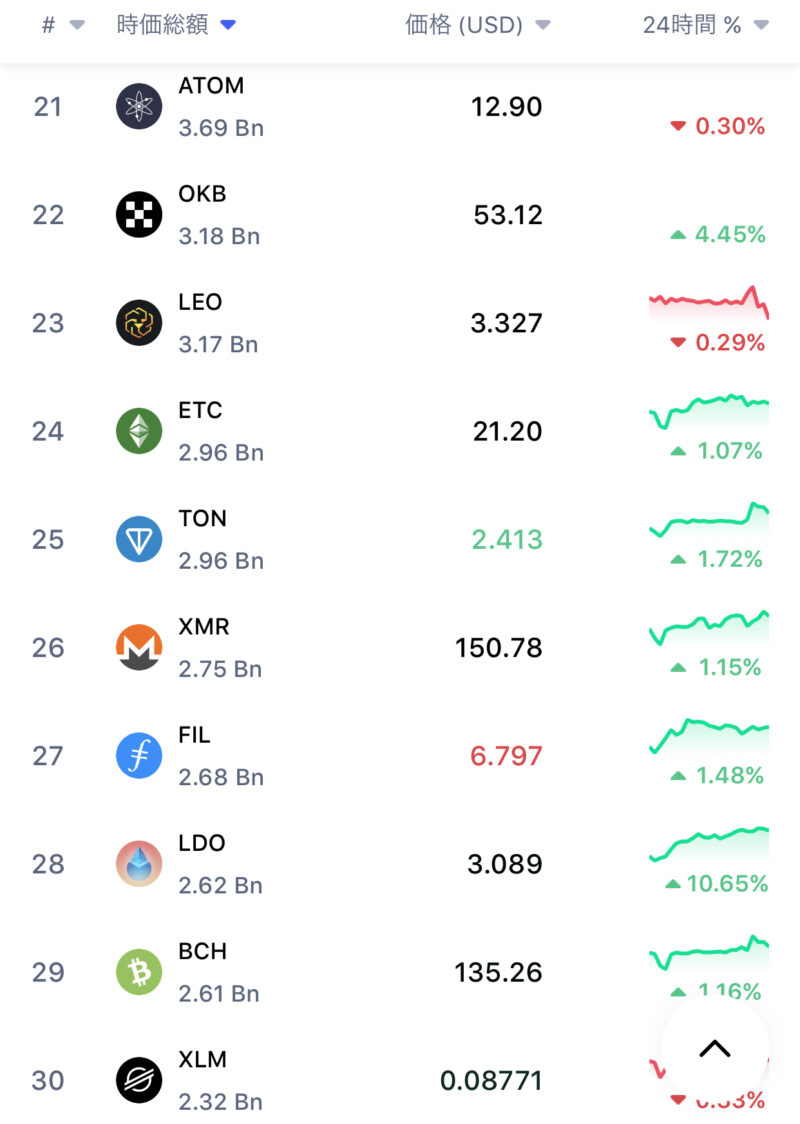Click the Bitcoin Cash BCH icon
Viewport: 800px width, 1124px height.
coord(139,972)
